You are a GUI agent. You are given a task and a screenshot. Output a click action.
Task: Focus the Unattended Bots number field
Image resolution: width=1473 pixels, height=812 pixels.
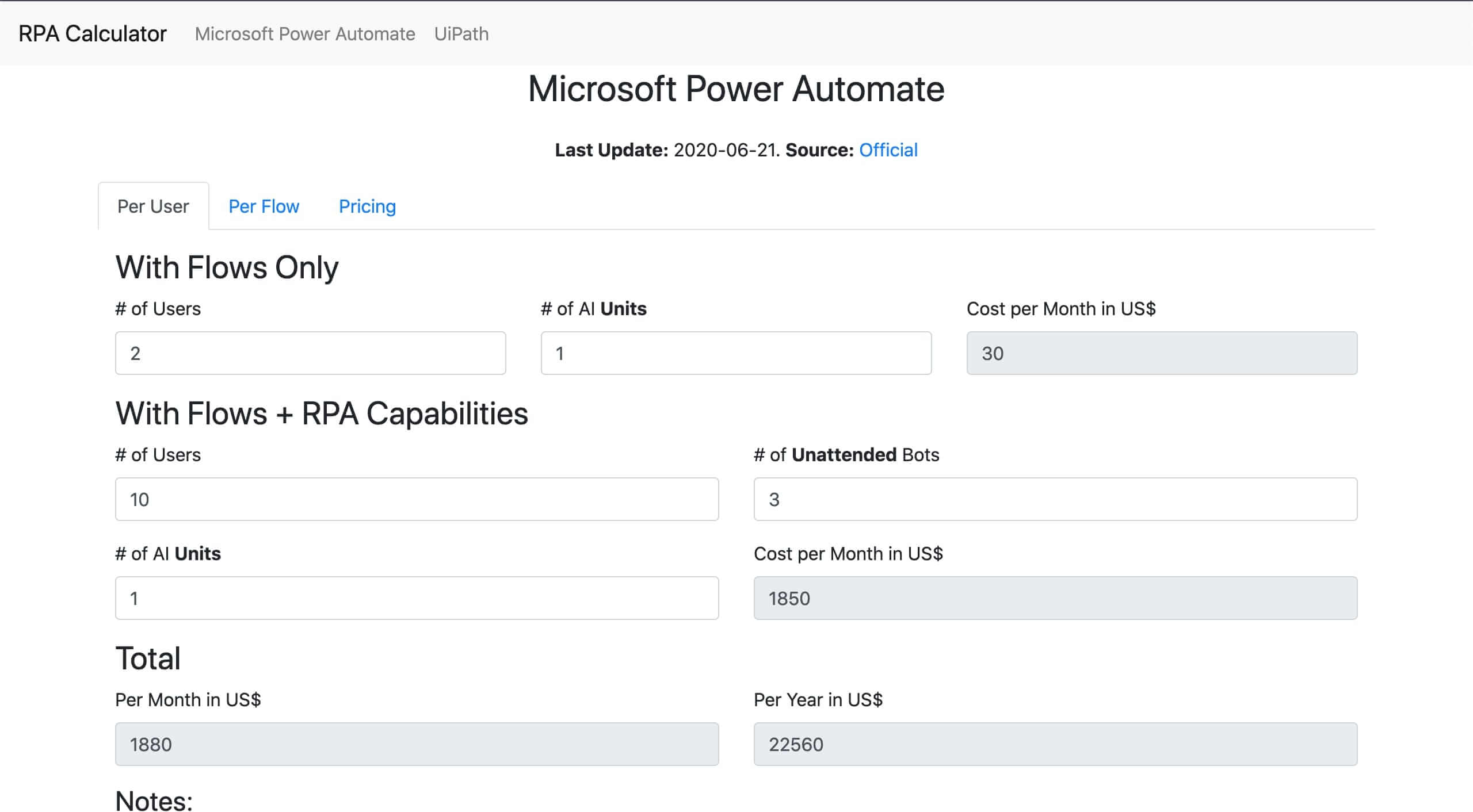(1055, 499)
